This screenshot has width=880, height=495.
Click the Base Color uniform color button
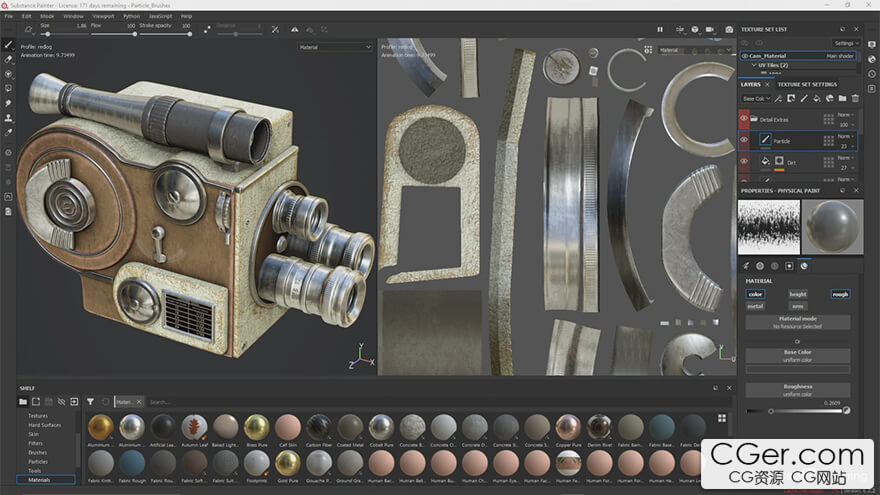(x=798, y=355)
